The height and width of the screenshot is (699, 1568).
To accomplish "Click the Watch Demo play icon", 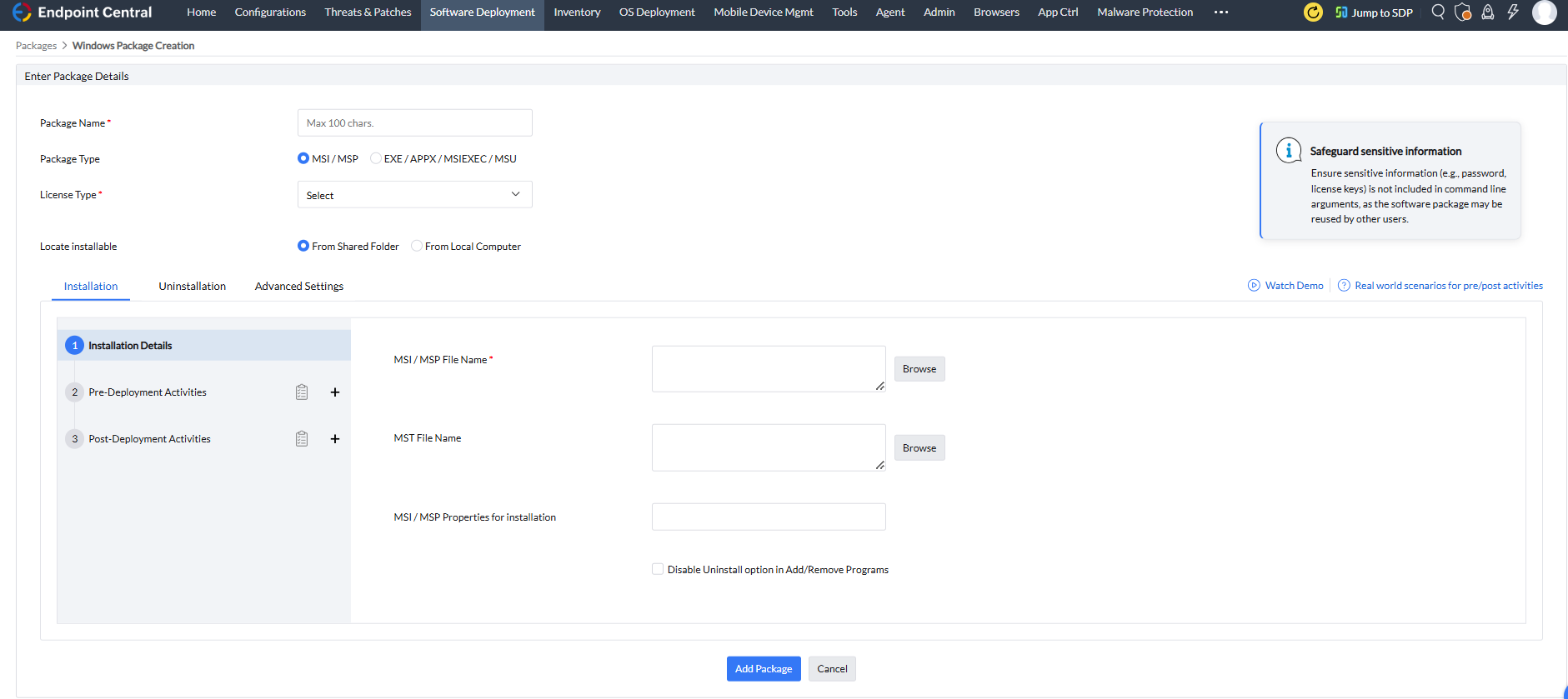I will (x=1254, y=286).
